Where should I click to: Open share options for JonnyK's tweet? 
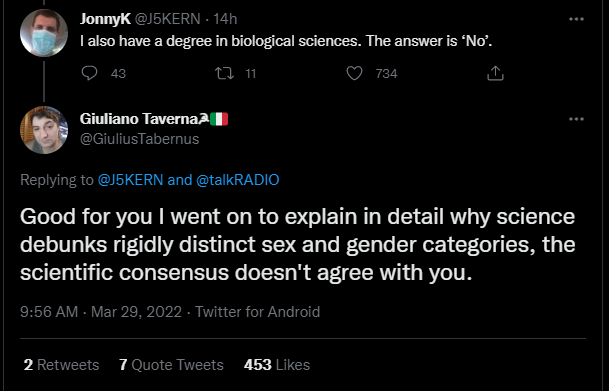[495, 73]
